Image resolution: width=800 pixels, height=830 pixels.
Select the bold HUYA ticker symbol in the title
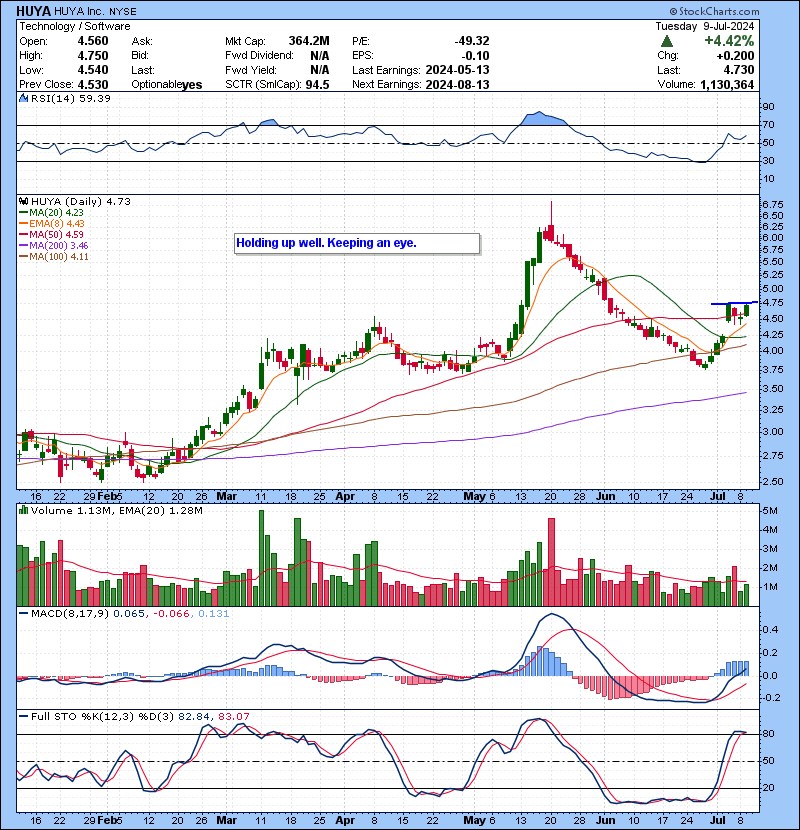pyautogui.click(x=33, y=11)
